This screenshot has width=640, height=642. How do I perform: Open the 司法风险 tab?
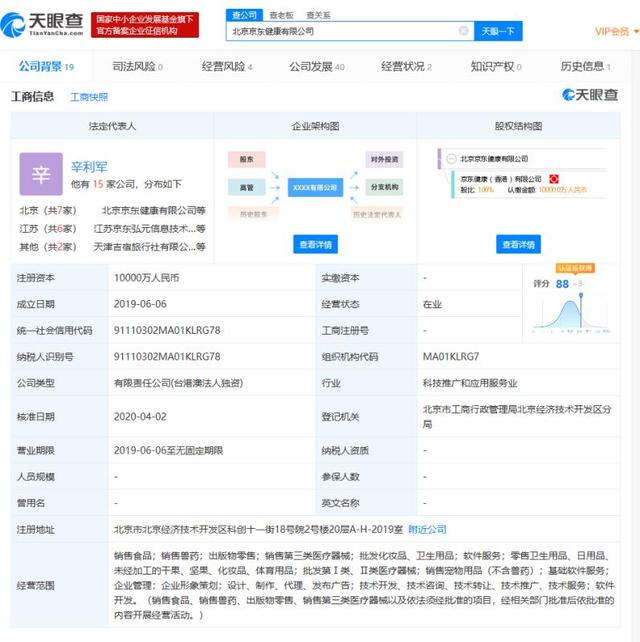[137, 66]
